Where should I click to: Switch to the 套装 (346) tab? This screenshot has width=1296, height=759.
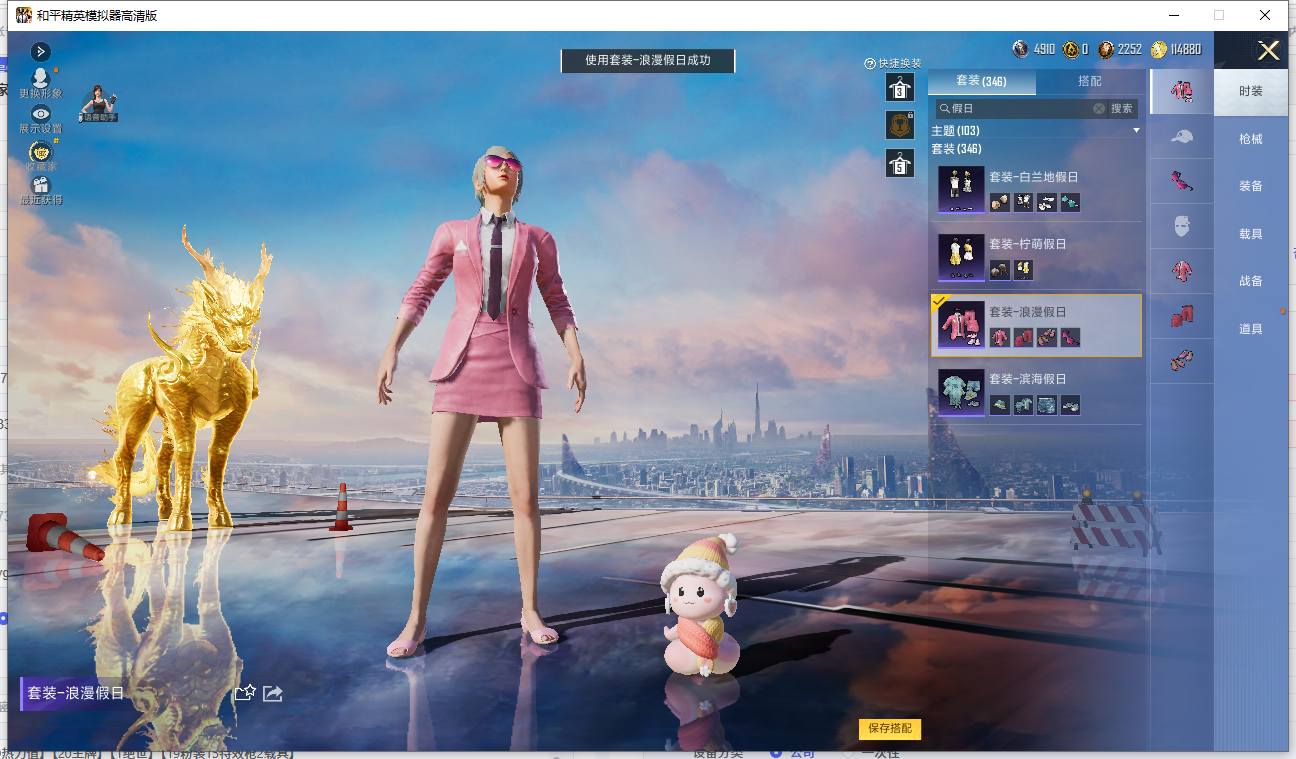[981, 81]
